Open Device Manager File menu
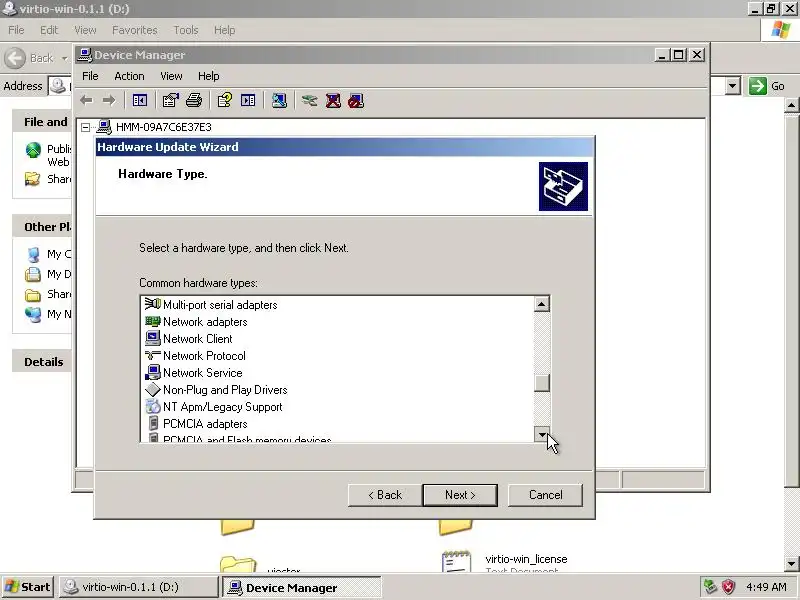Viewport: 800px width, 600px height. (90, 76)
